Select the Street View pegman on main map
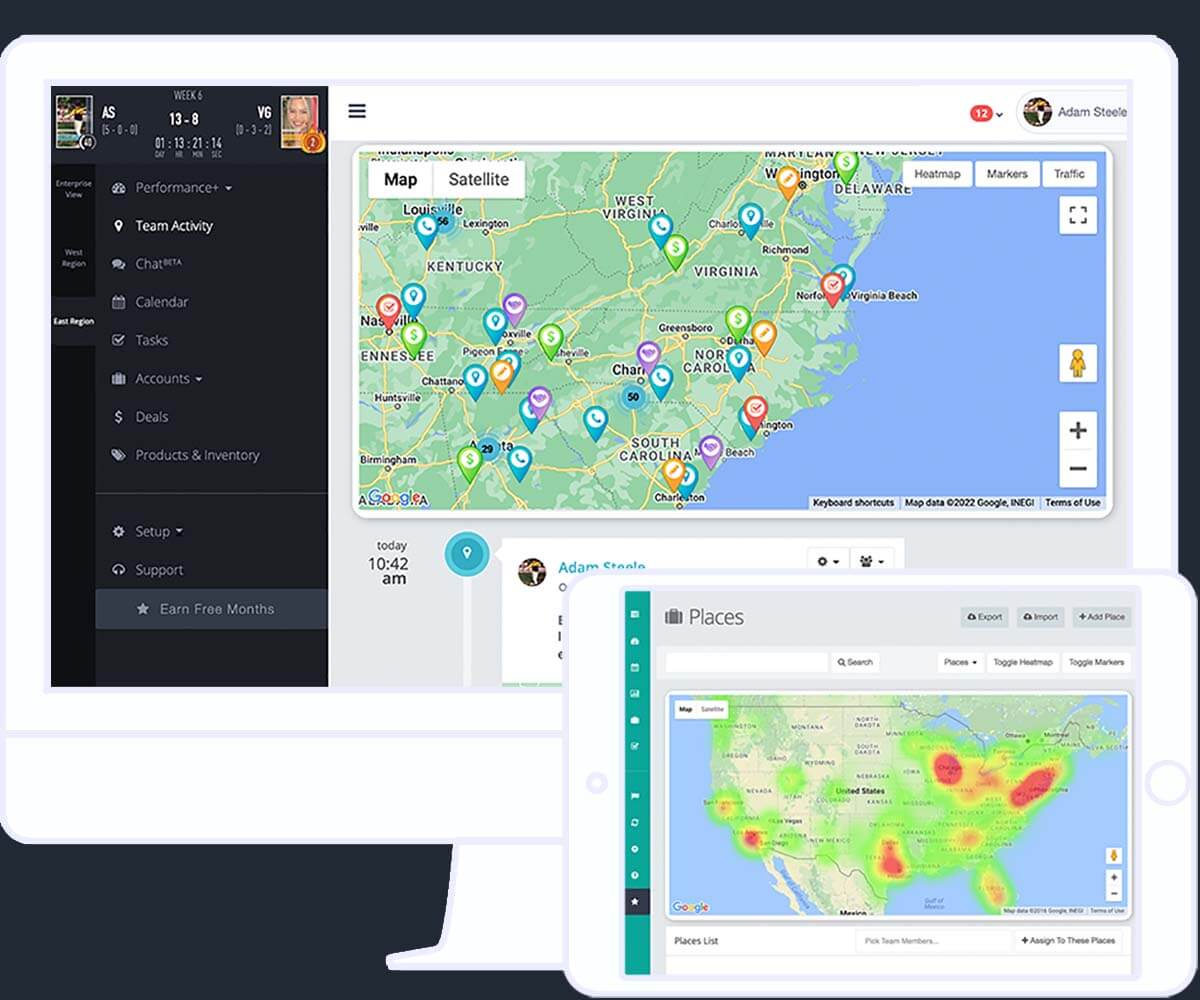 pyautogui.click(x=1078, y=363)
